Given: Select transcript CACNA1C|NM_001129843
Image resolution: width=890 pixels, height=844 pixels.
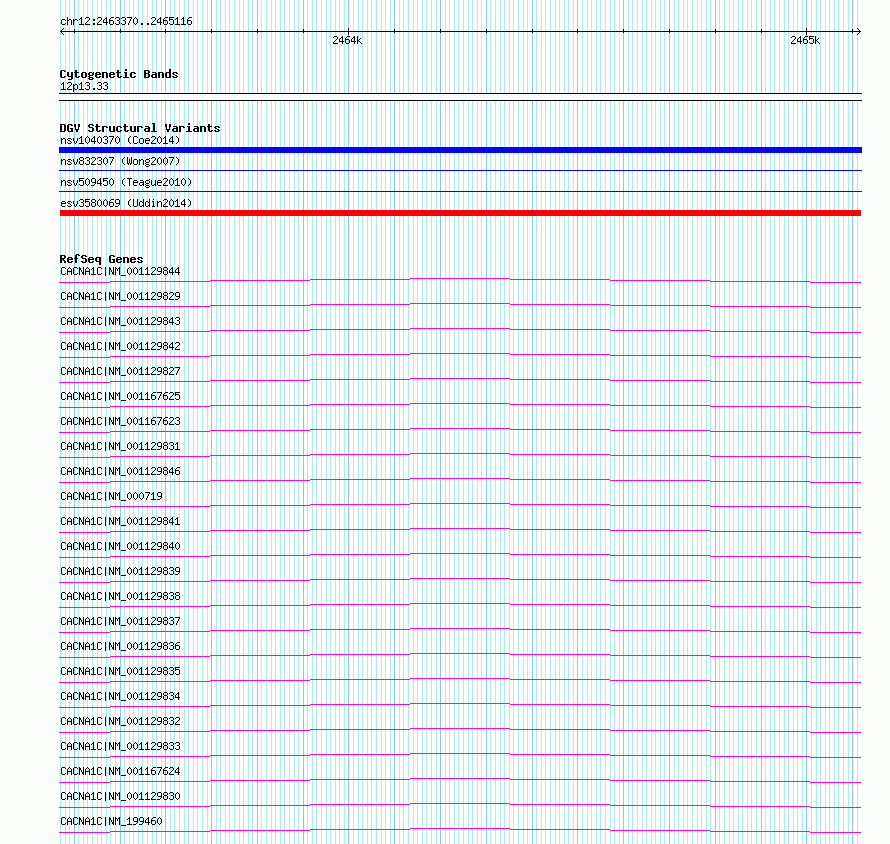Looking at the screenshot, I should (120, 321).
